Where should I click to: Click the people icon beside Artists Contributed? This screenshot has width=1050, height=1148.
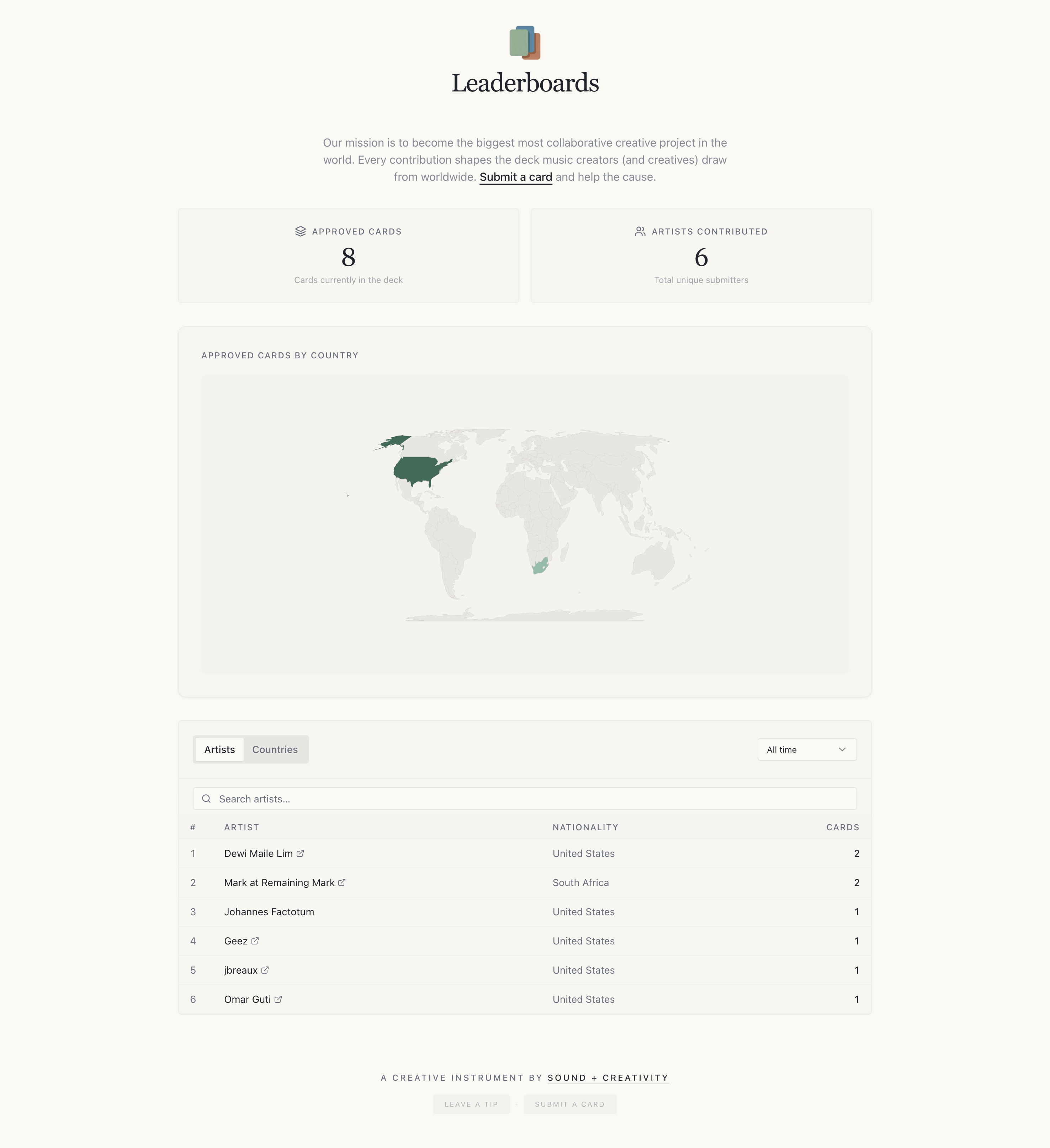click(x=640, y=231)
